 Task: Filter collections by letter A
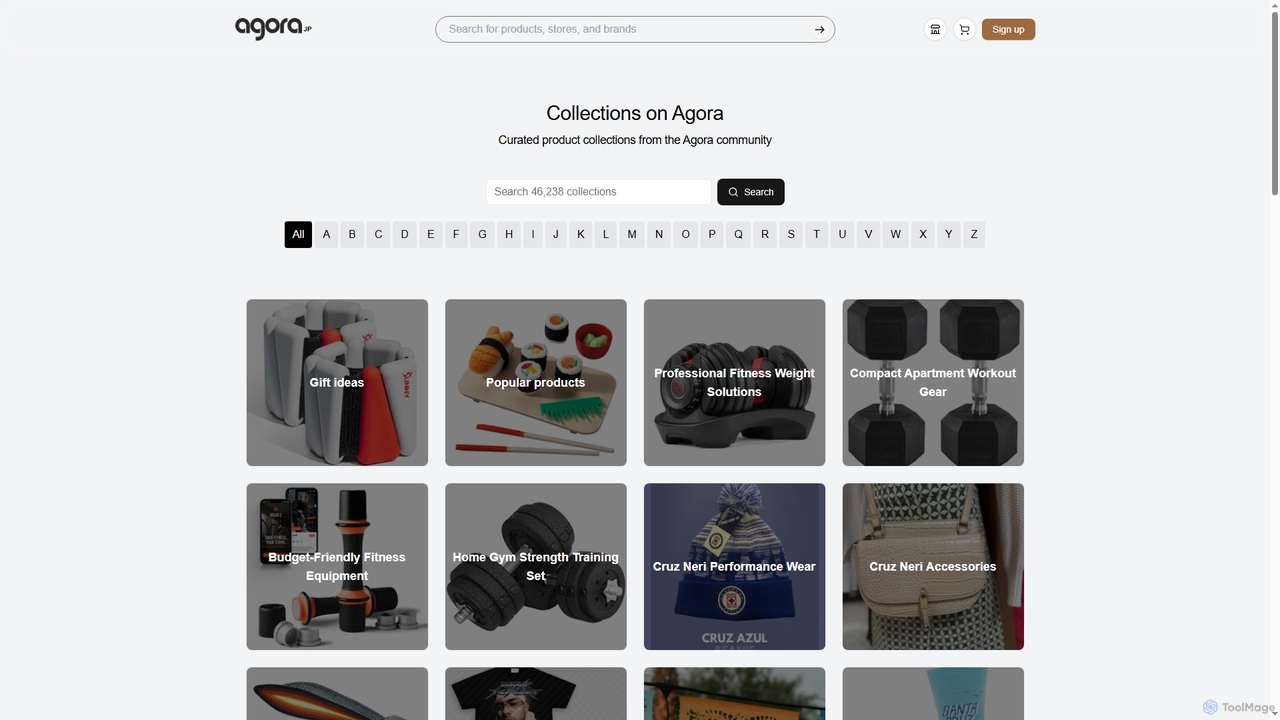(326, 234)
